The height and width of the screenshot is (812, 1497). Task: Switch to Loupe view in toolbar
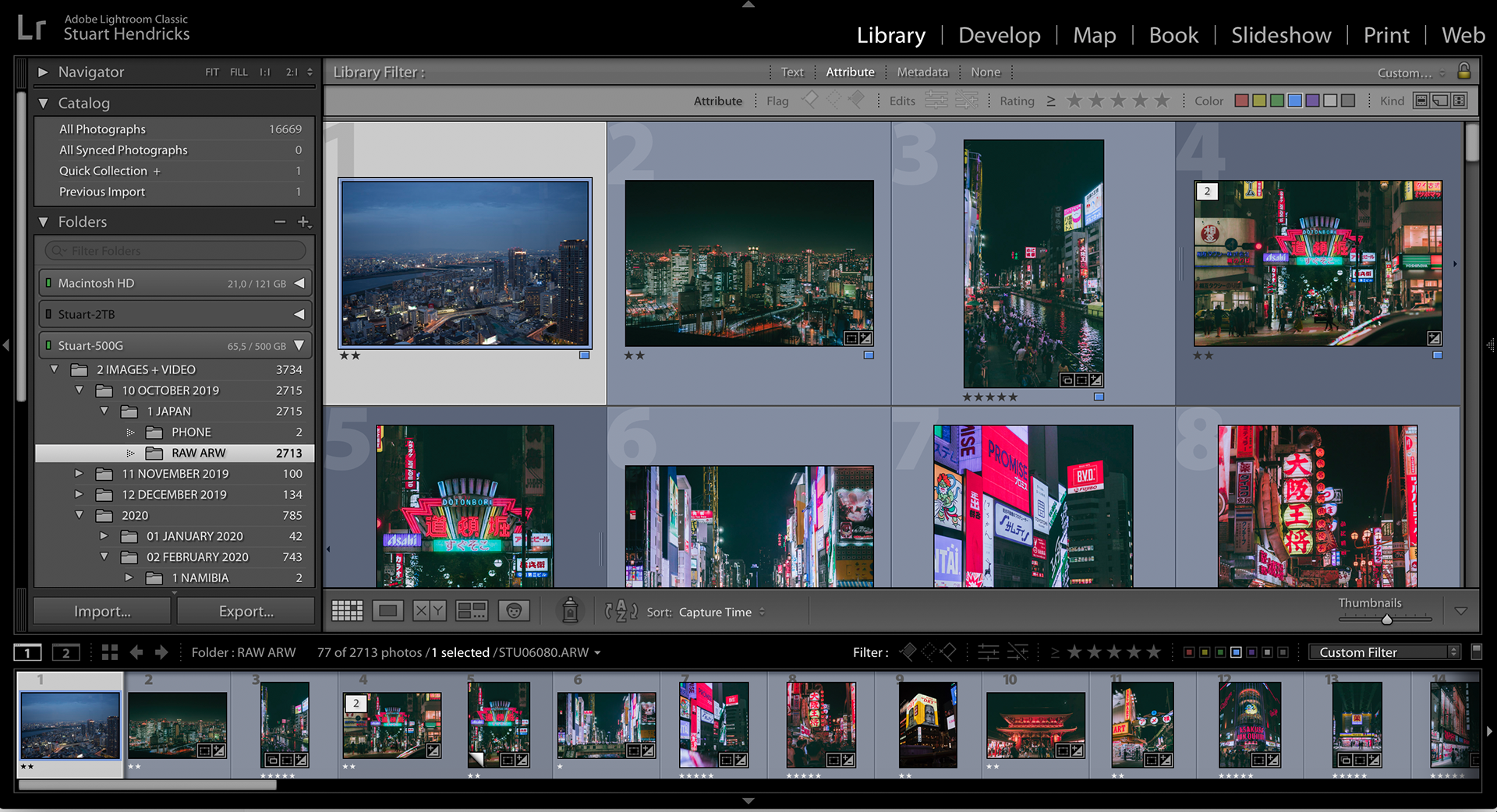point(388,611)
